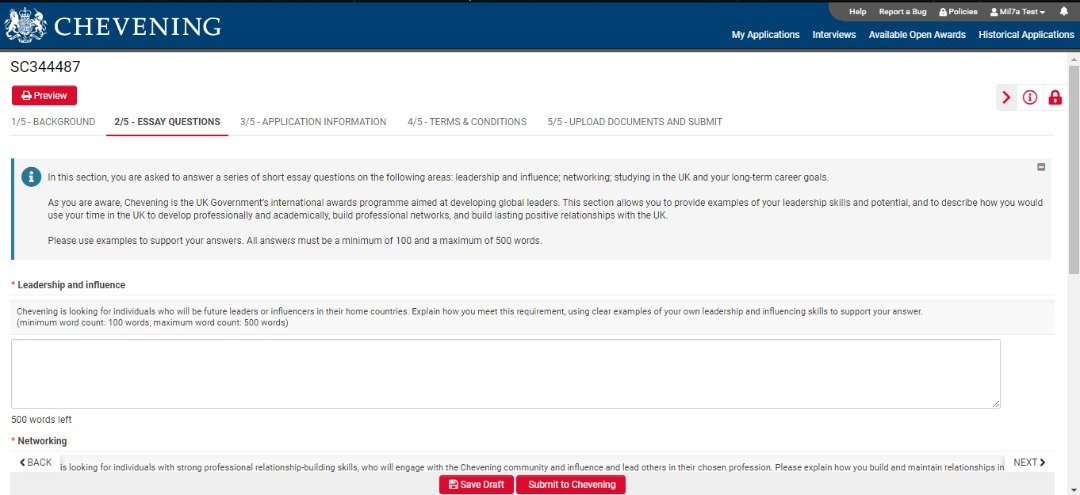Open the Interviews menu item

834,34
